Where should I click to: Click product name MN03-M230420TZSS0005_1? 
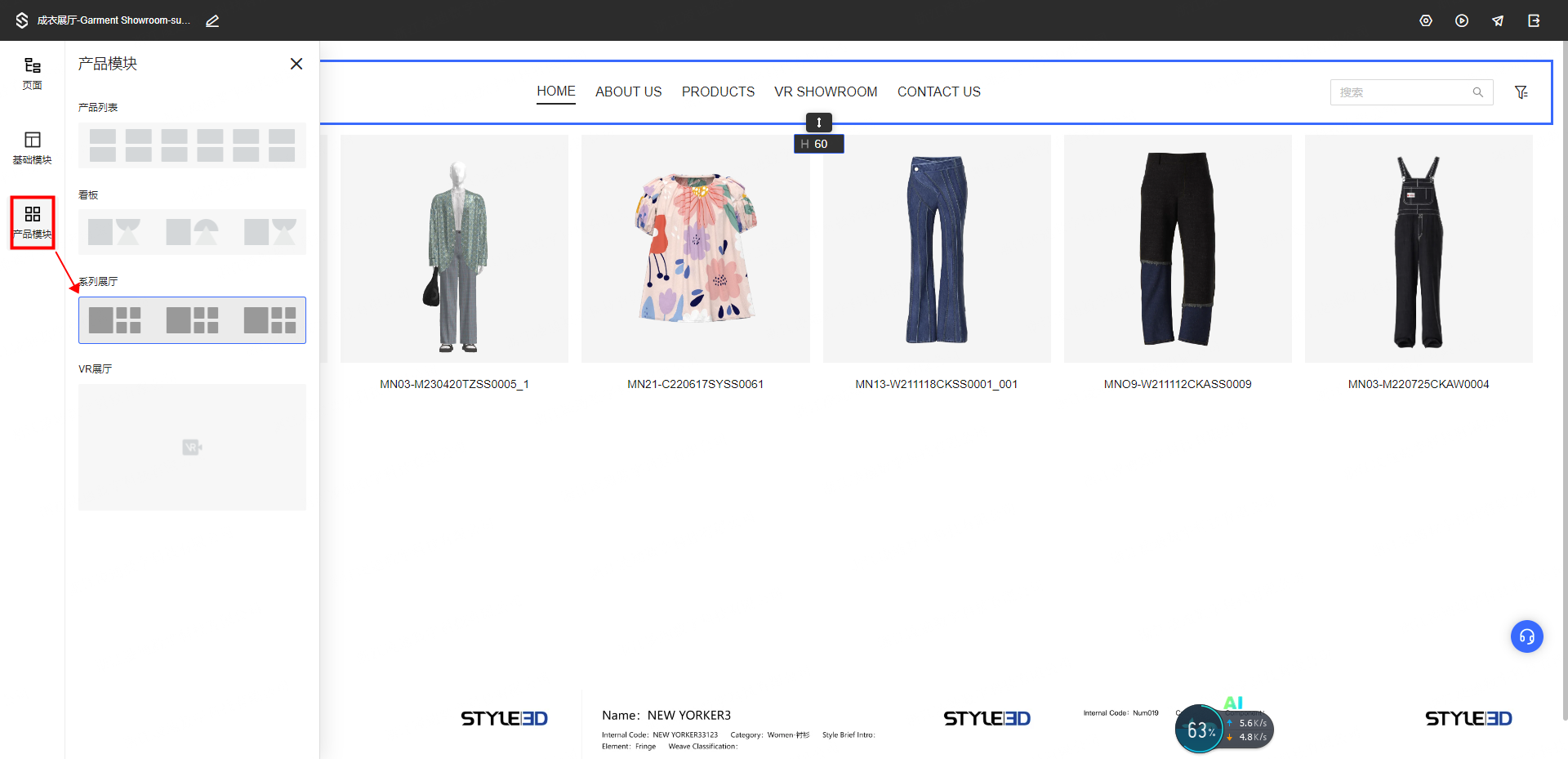point(454,384)
